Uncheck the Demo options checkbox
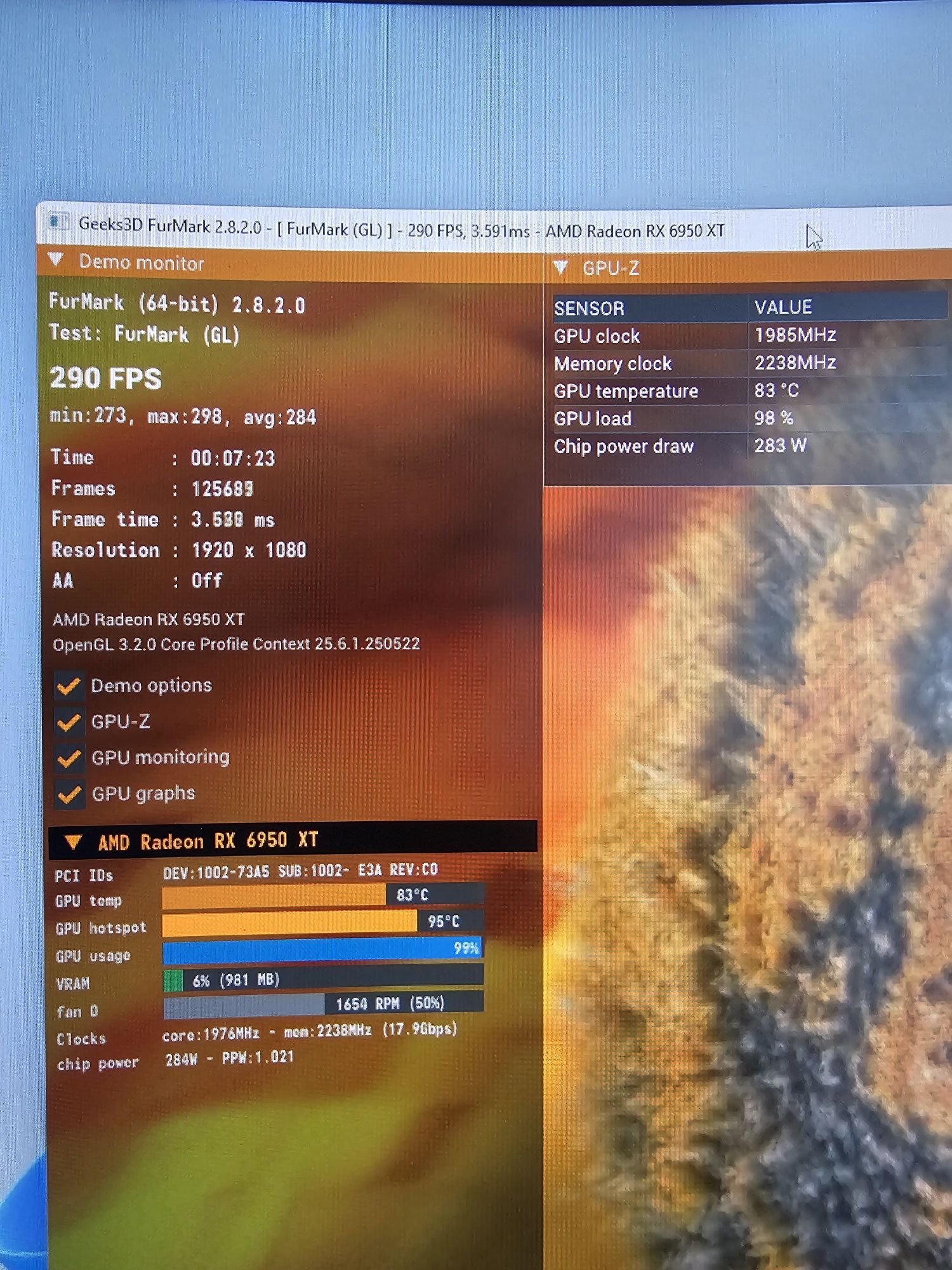 69,686
